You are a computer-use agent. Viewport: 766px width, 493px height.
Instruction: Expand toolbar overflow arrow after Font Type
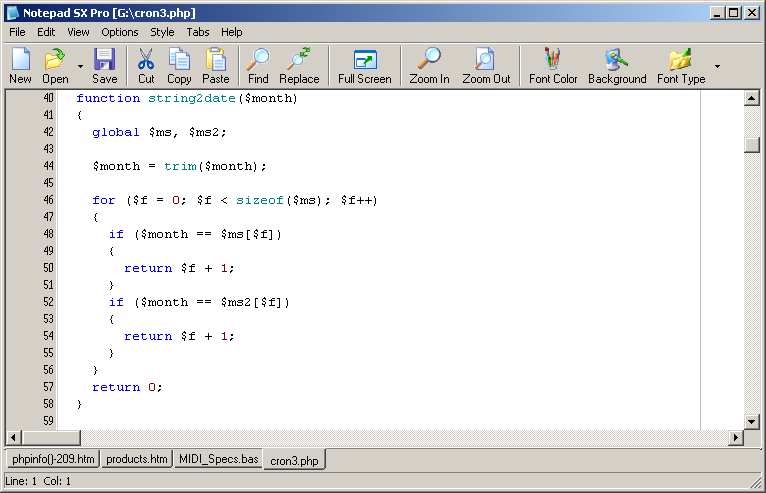click(717, 66)
